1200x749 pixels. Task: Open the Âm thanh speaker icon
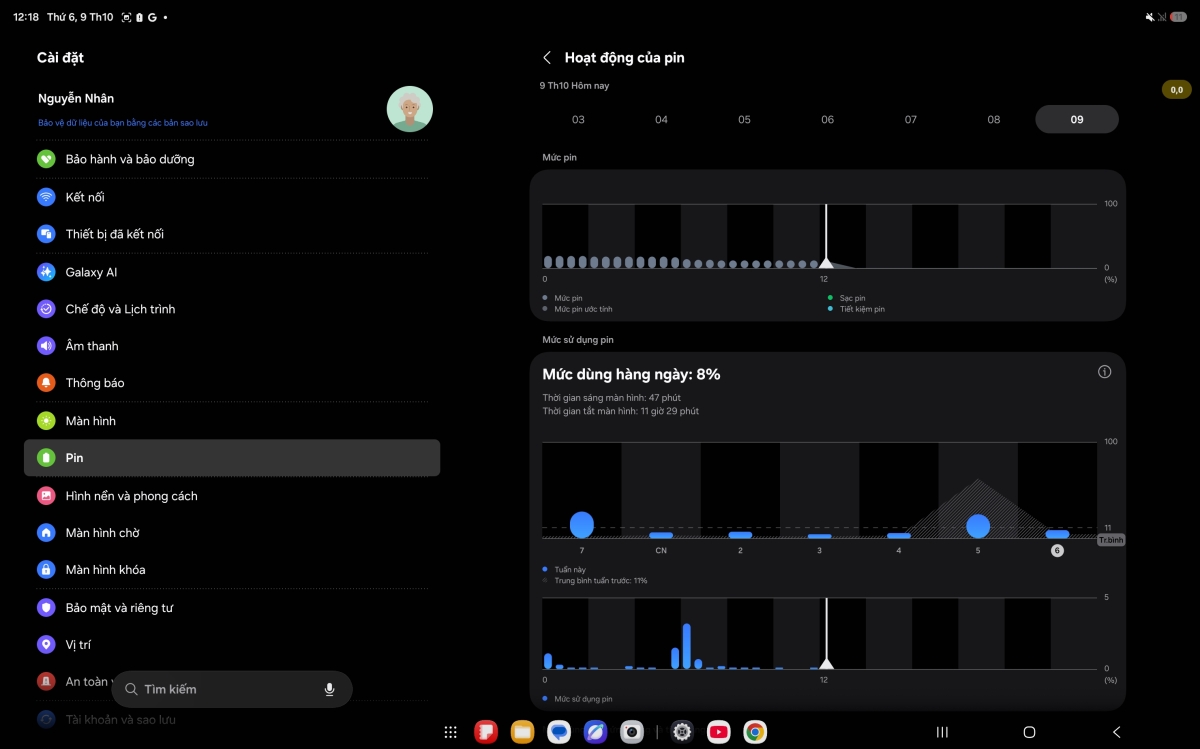(x=46, y=346)
